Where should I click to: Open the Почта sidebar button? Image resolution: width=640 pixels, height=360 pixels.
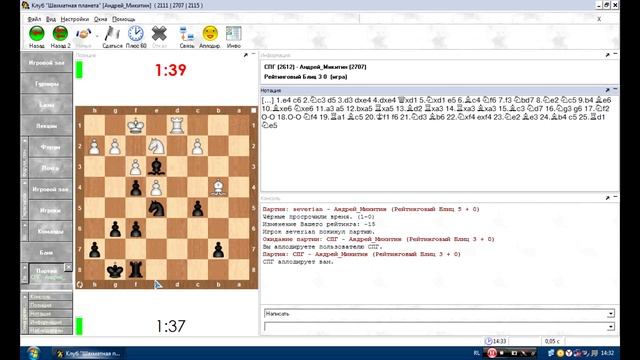(x=50, y=168)
